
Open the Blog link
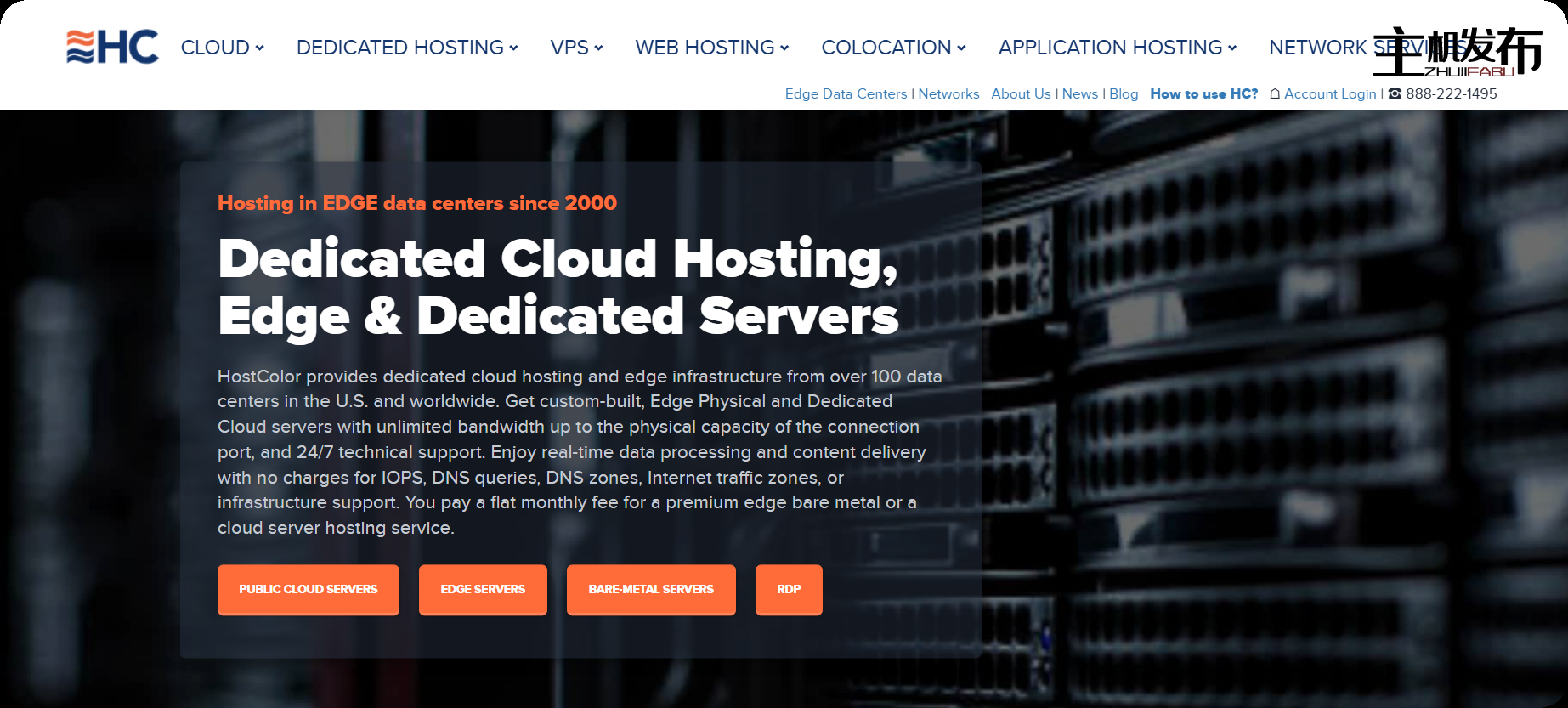click(1124, 94)
